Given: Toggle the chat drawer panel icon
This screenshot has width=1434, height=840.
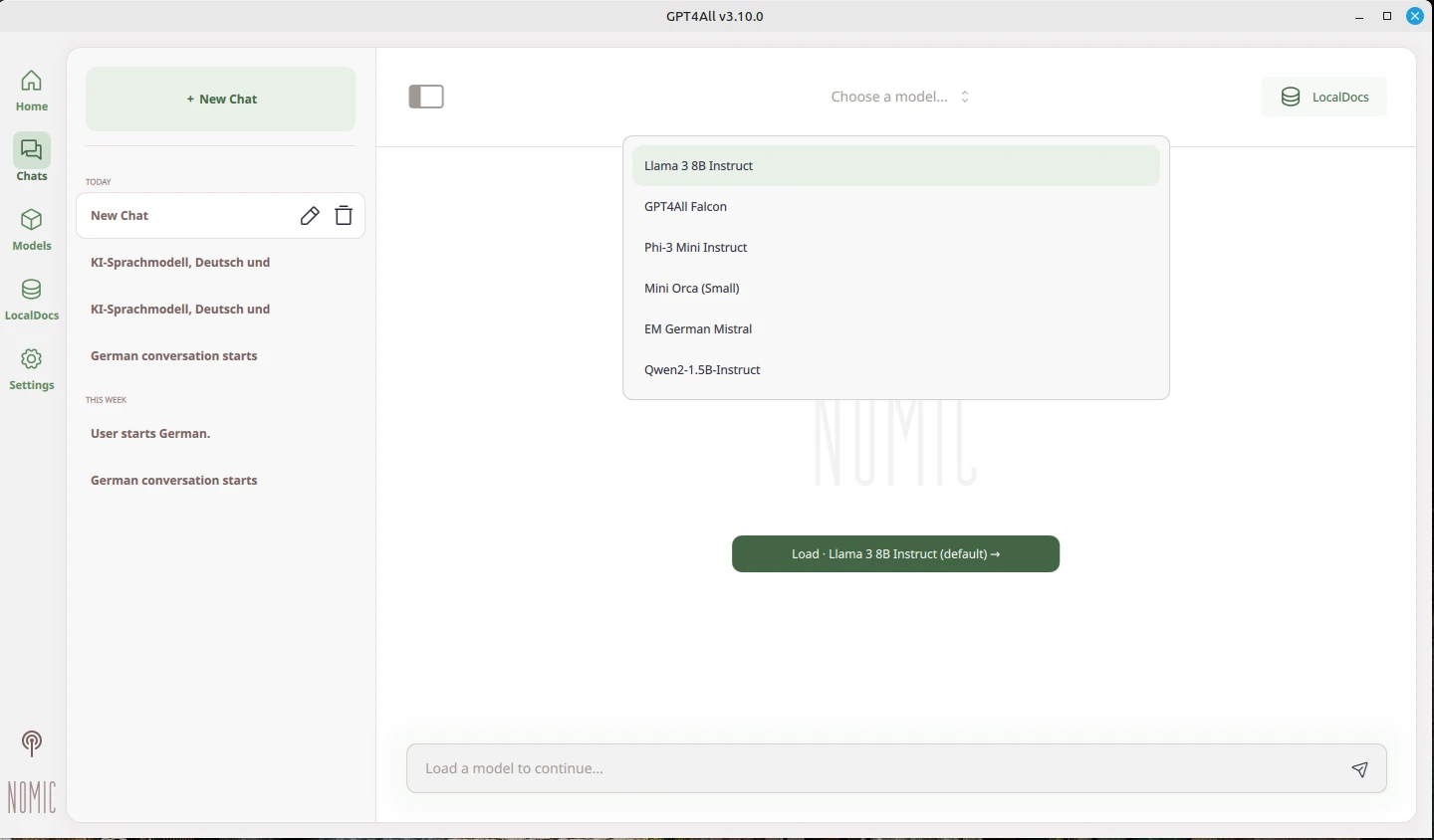Looking at the screenshot, I should [x=426, y=97].
